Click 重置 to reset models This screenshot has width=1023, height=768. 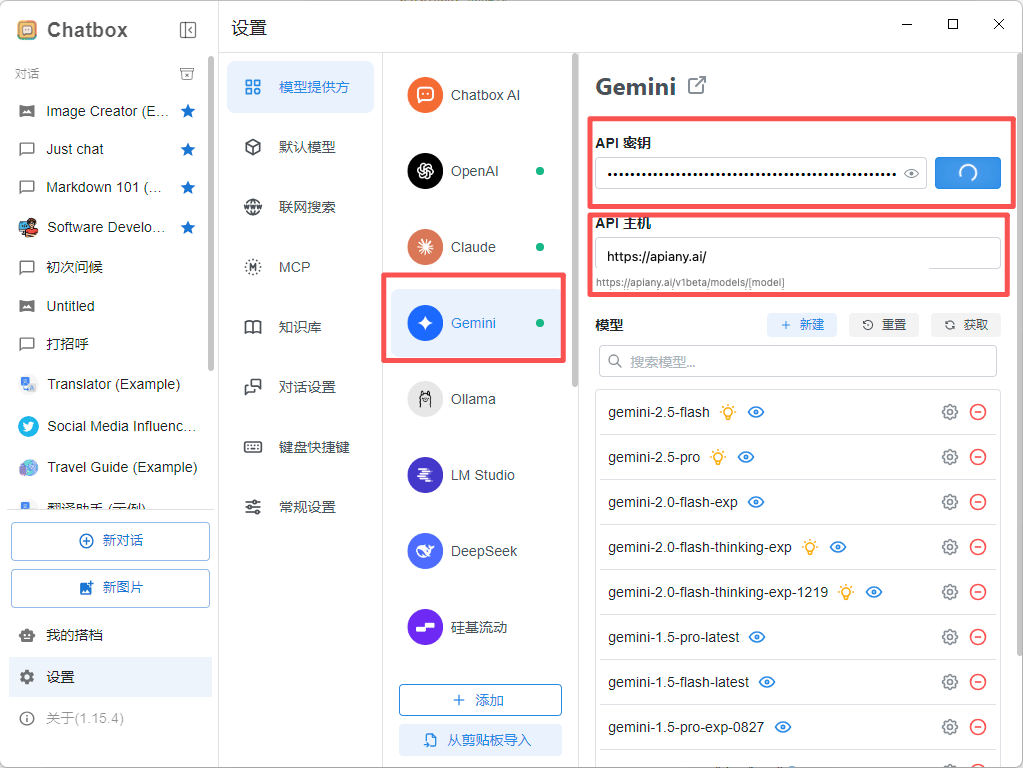tap(884, 325)
